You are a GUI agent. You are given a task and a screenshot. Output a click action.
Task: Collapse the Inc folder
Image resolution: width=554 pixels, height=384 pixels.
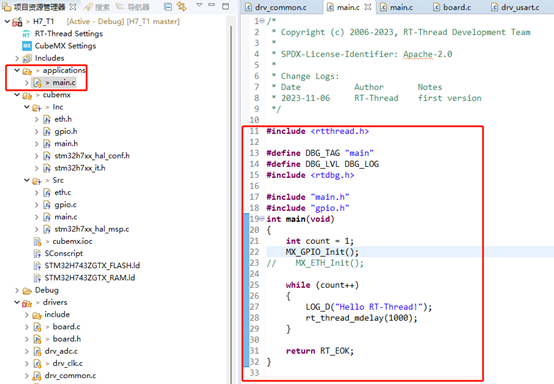tap(26, 107)
